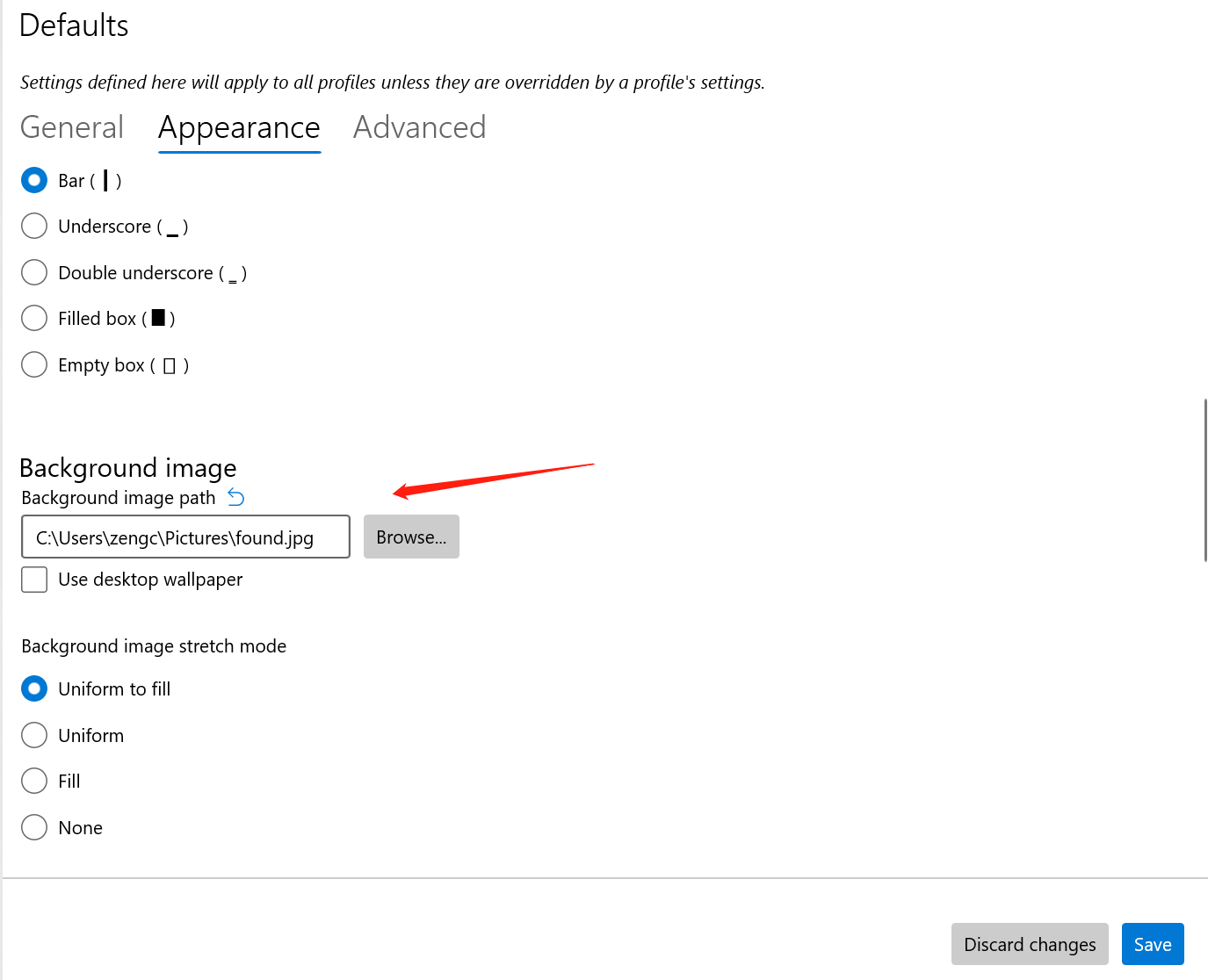
Task: Click inside the background image path field
Action: 184,537
